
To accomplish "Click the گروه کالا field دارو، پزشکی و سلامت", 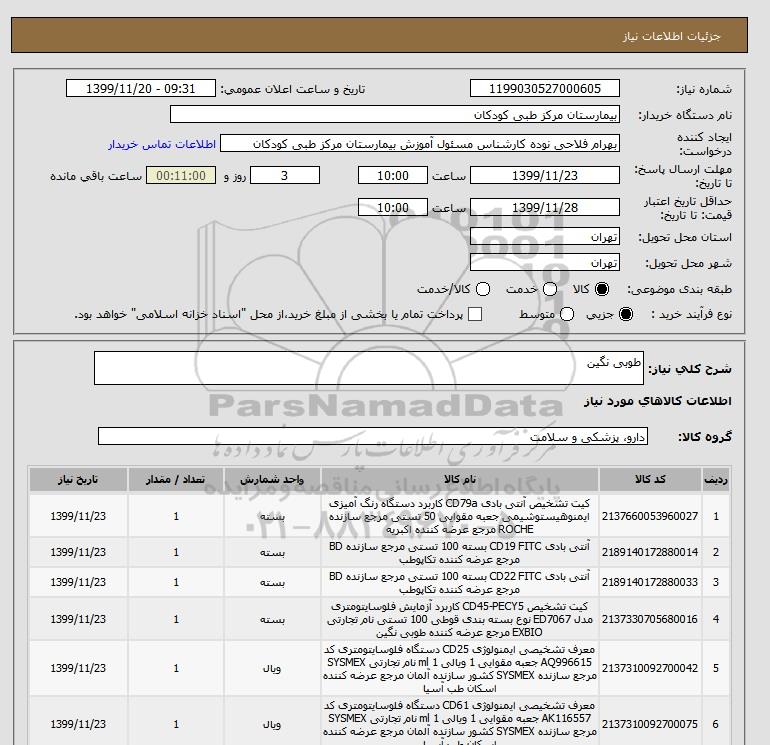I will coord(373,436).
